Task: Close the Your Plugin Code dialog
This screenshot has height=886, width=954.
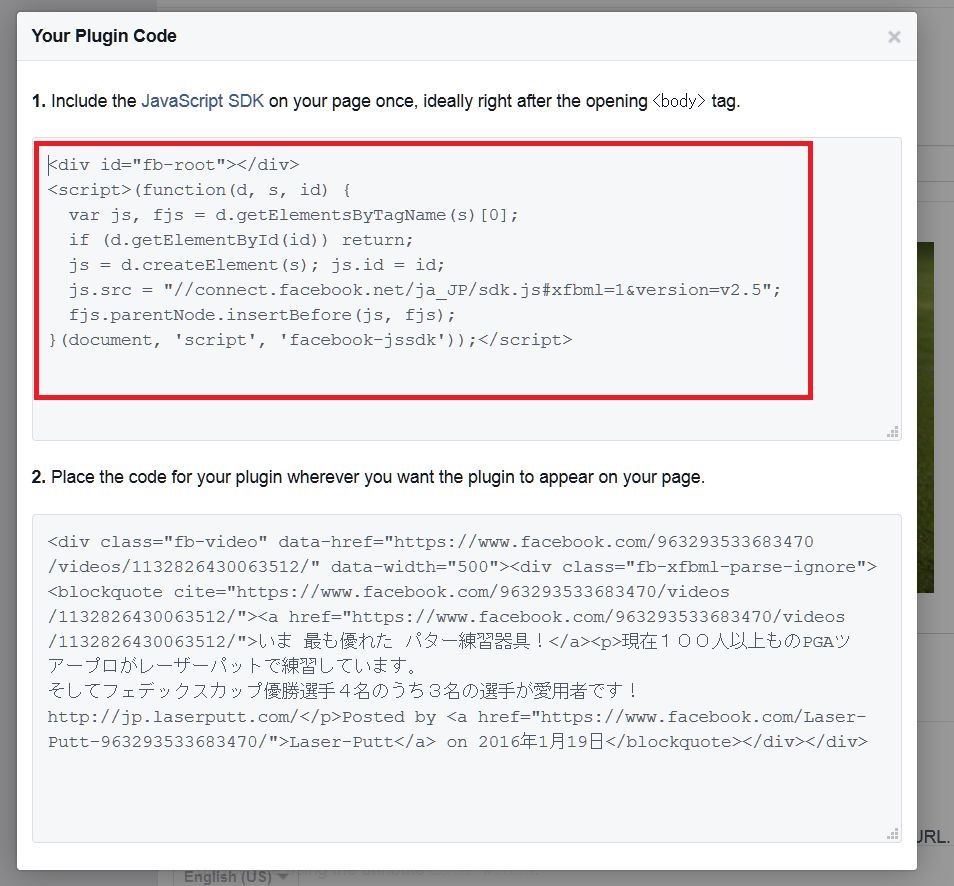Action: (894, 37)
